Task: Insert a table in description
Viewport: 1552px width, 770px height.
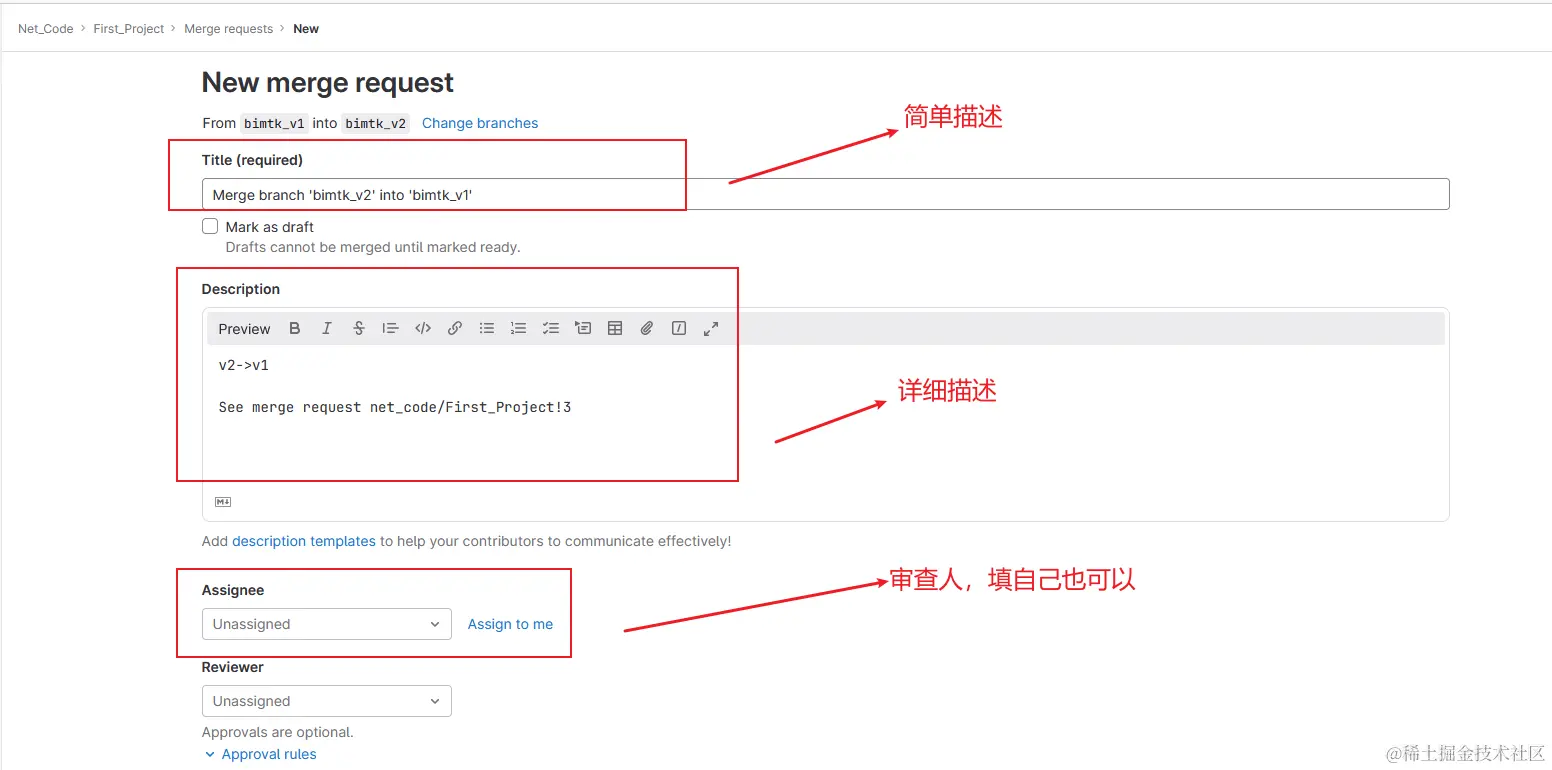Action: coord(614,328)
